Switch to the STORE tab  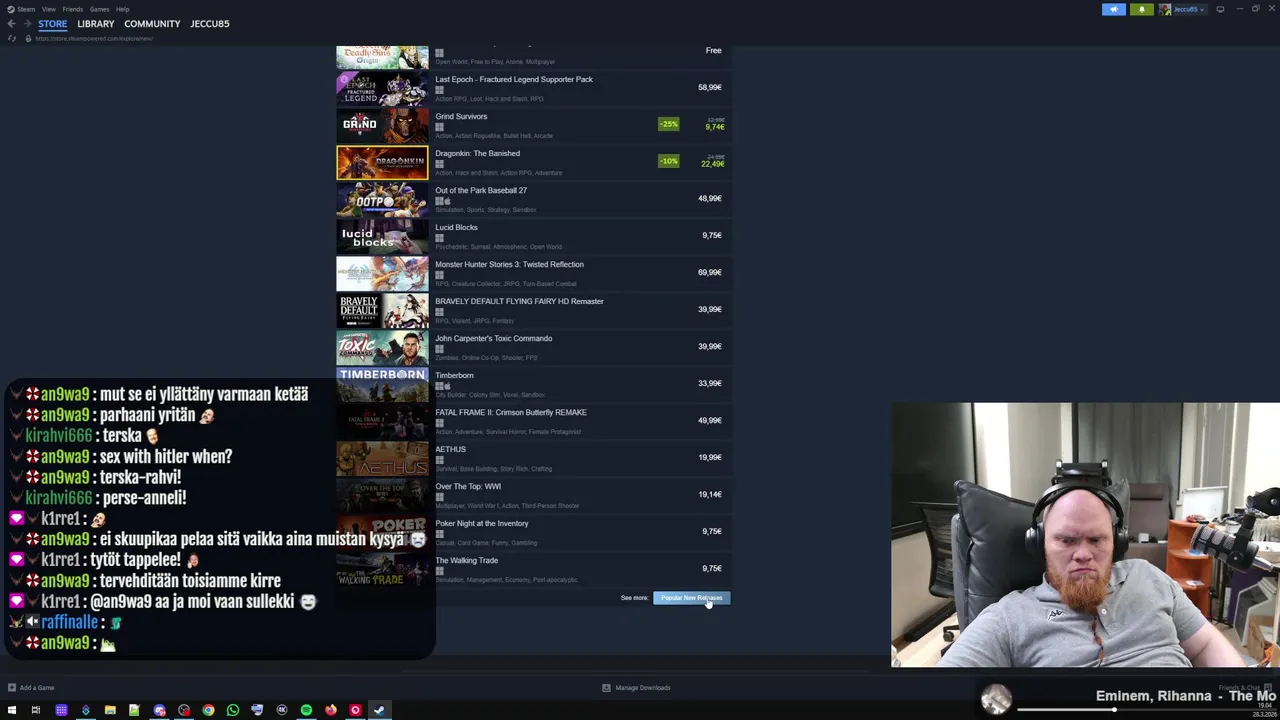click(x=53, y=24)
